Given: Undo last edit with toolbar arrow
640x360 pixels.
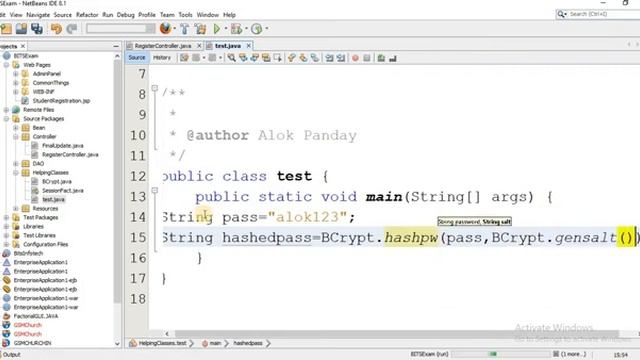Looking at the screenshot, I should tap(56, 29).
